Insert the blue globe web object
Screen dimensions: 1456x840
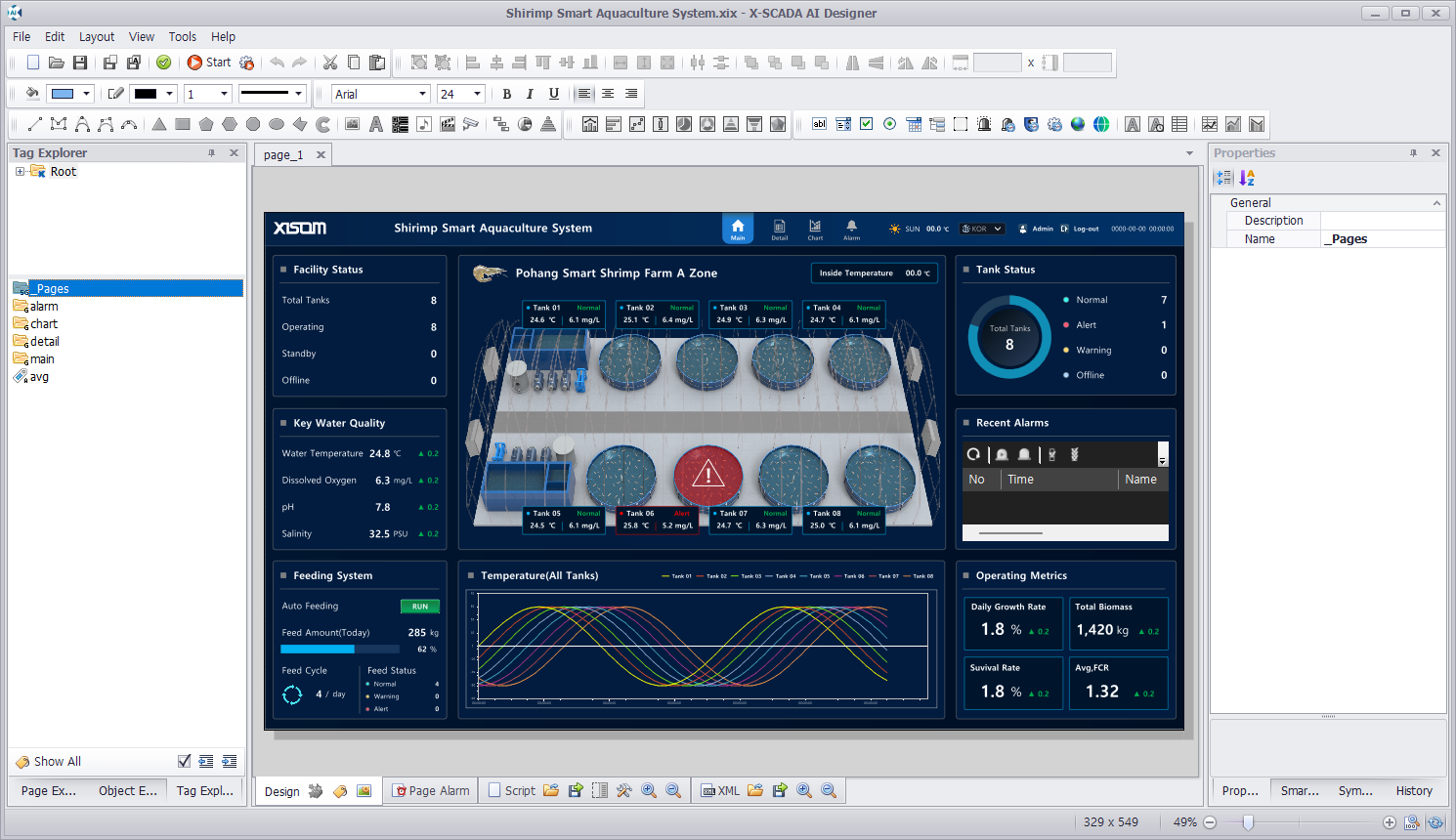tap(1078, 124)
